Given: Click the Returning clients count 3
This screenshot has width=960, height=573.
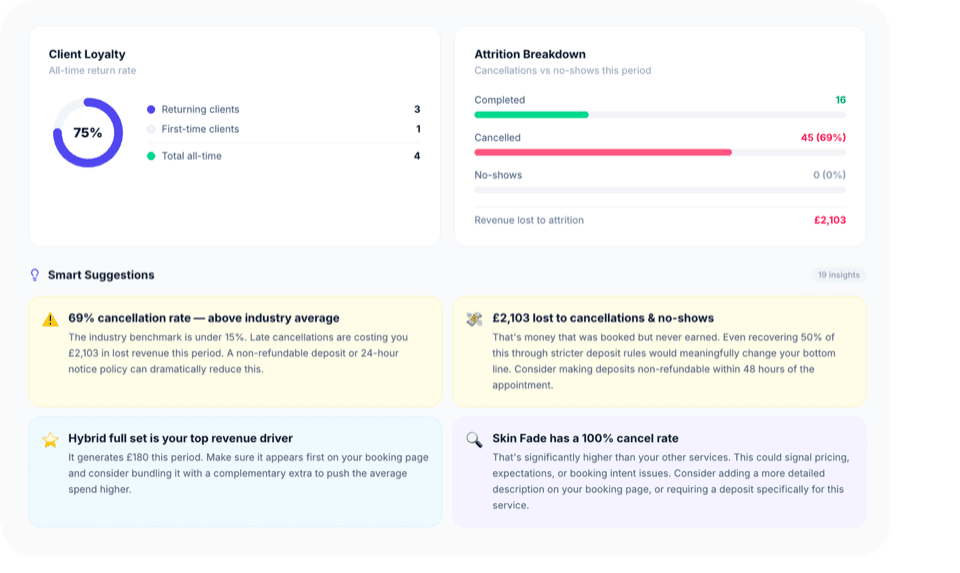Looking at the screenshot, I should pyautogui.click(x=417, y=110).
